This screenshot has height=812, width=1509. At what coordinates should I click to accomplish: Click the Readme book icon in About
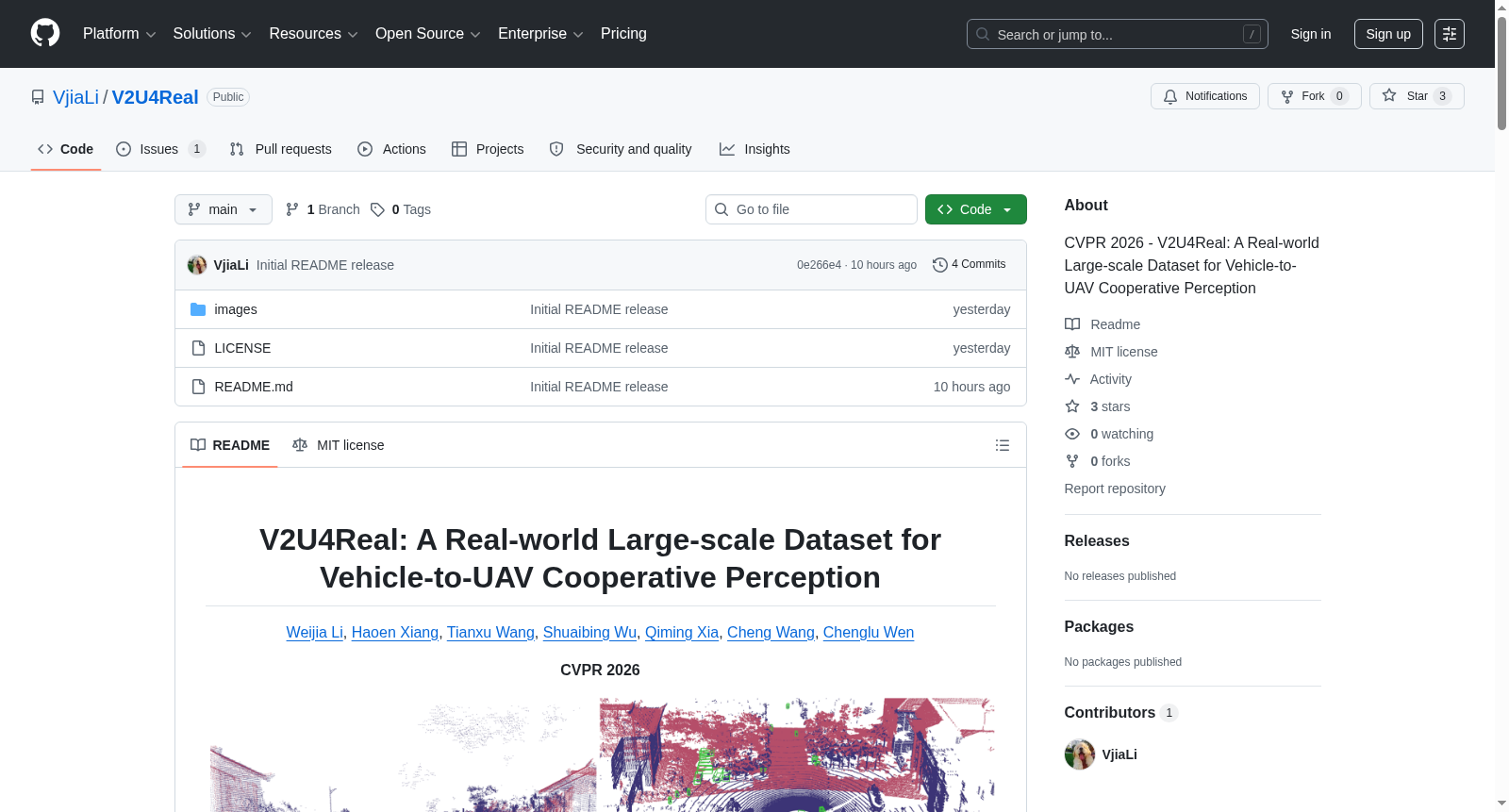(x=1072, y=324)
